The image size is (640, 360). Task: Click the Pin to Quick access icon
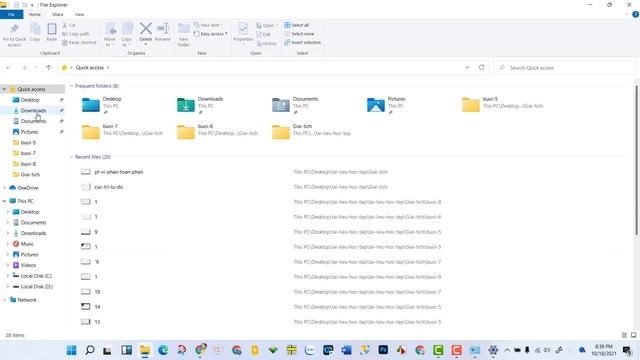pos(14,29)
